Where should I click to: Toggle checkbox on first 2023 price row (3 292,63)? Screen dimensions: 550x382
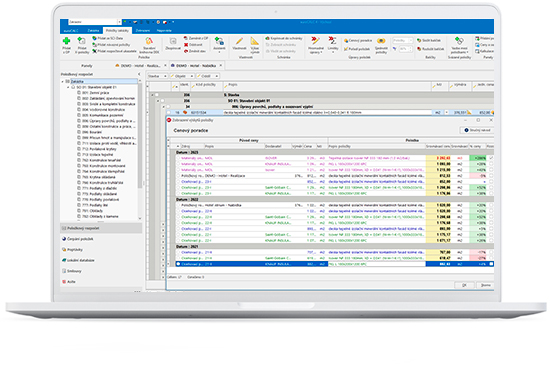pyautogui.click(x=491, y=158)
